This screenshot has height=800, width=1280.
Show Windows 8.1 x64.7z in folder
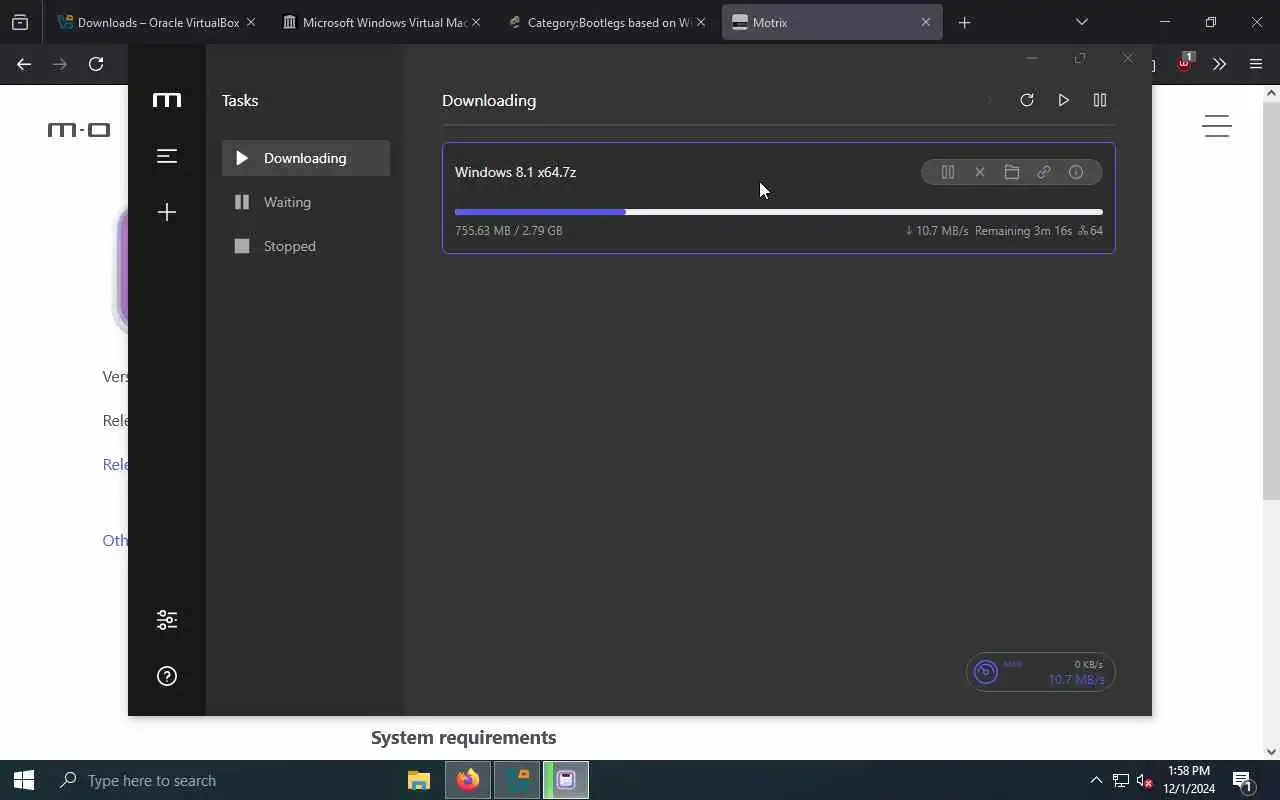[x=1012, y=172]
